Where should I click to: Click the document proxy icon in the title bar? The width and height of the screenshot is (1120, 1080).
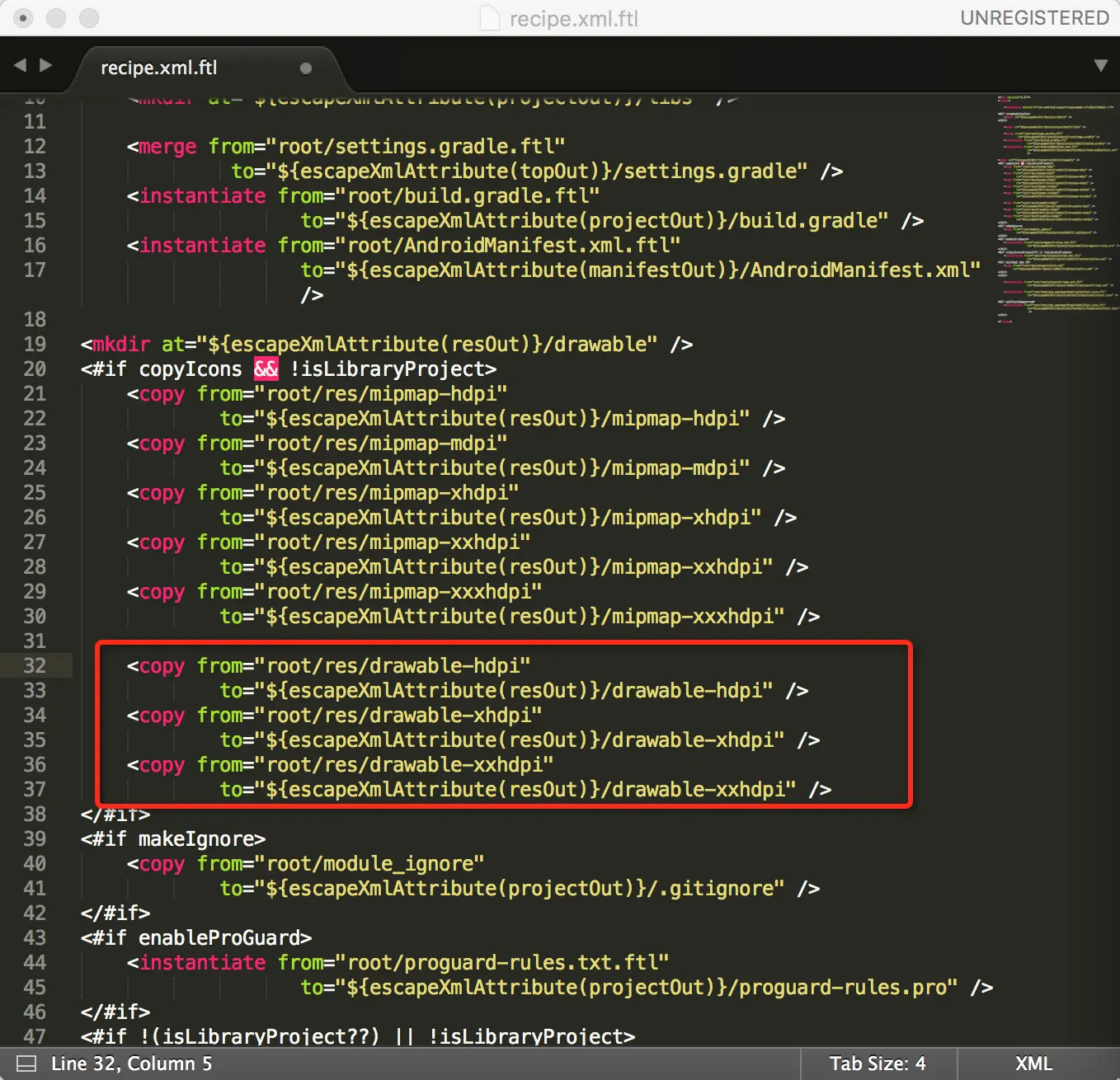[490, 18]
